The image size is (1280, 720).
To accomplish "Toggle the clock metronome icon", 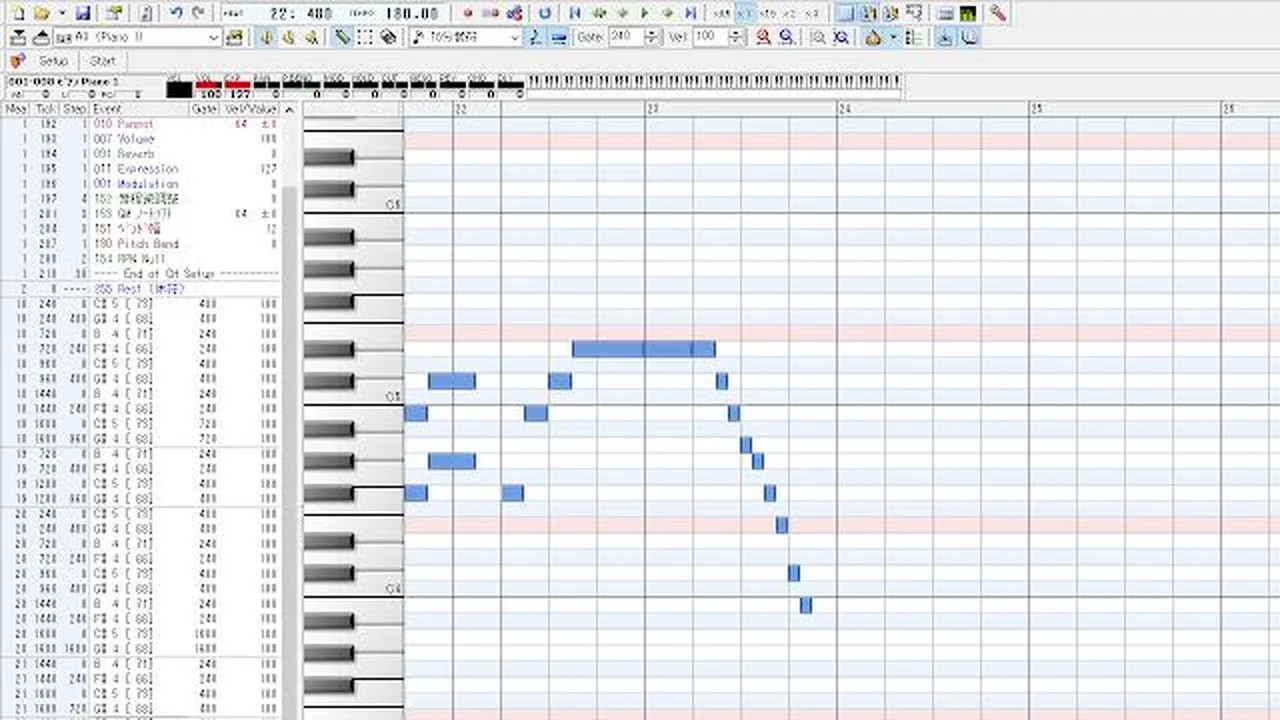I will pyautogui.click(x=968, y=37).
